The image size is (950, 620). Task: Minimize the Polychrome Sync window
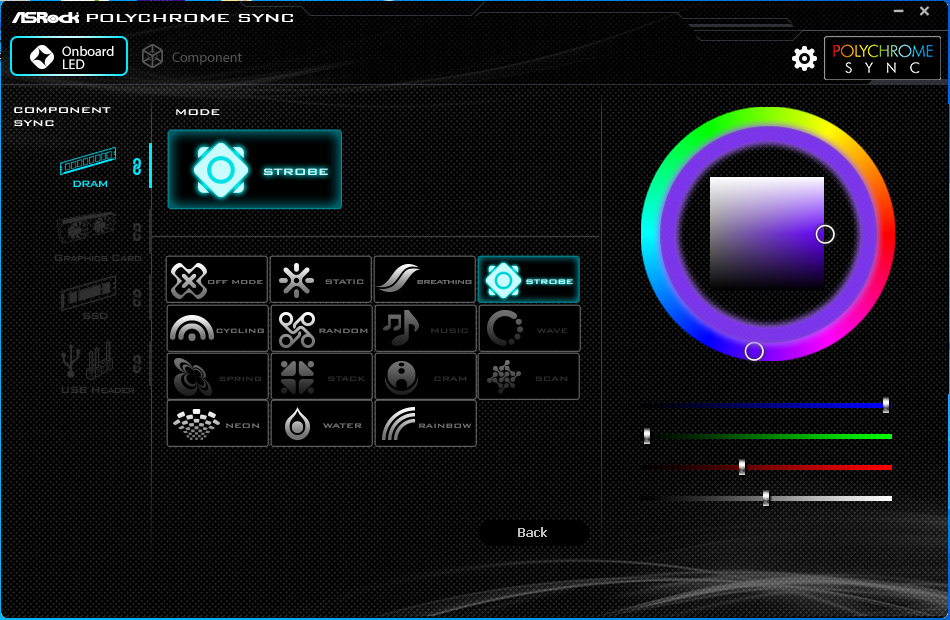[899, 11]
